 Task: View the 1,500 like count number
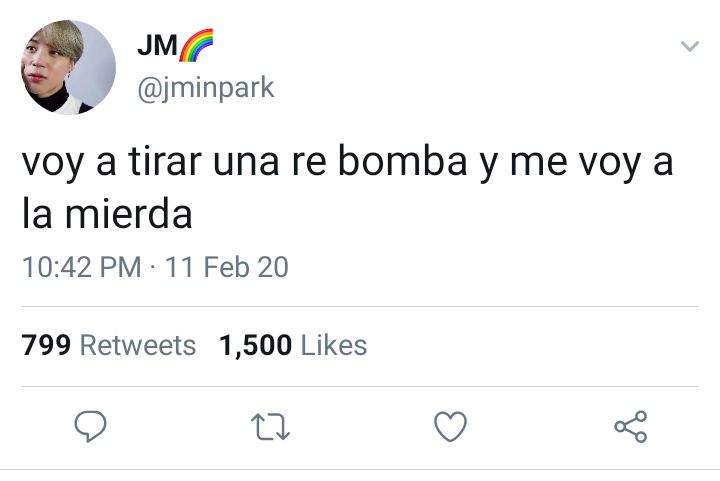click(256, 345)
